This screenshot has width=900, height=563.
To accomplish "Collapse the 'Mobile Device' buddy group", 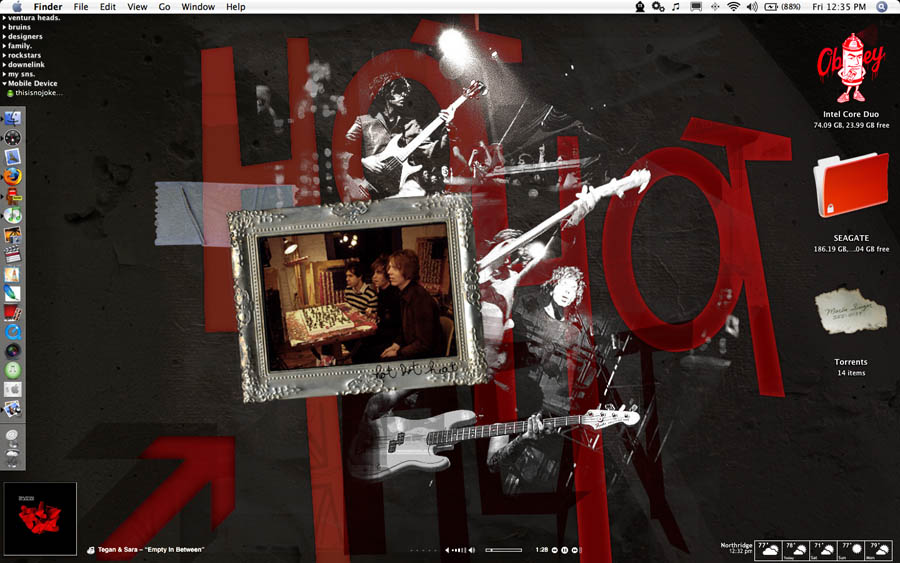I will click(x=4, y=84).
